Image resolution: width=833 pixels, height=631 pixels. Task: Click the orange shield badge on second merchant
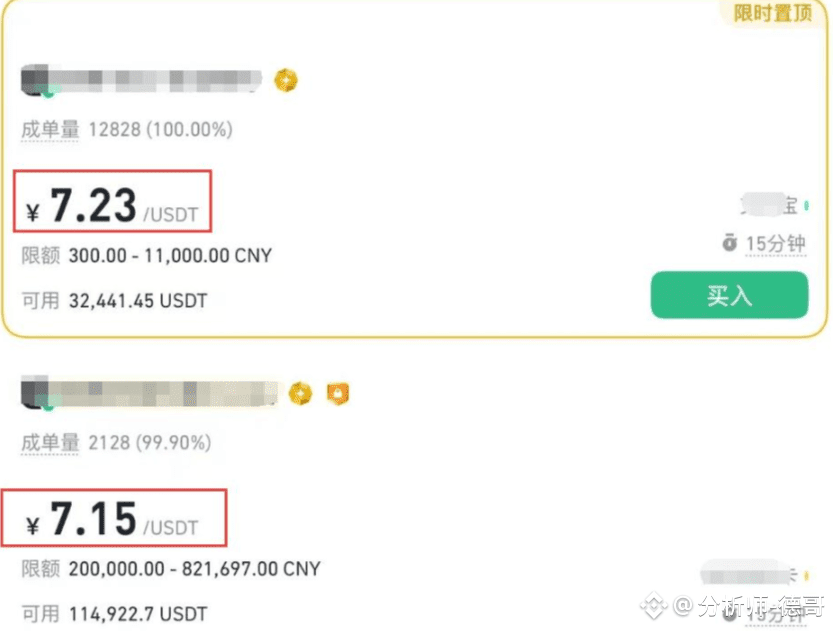(x=338, y=394)
